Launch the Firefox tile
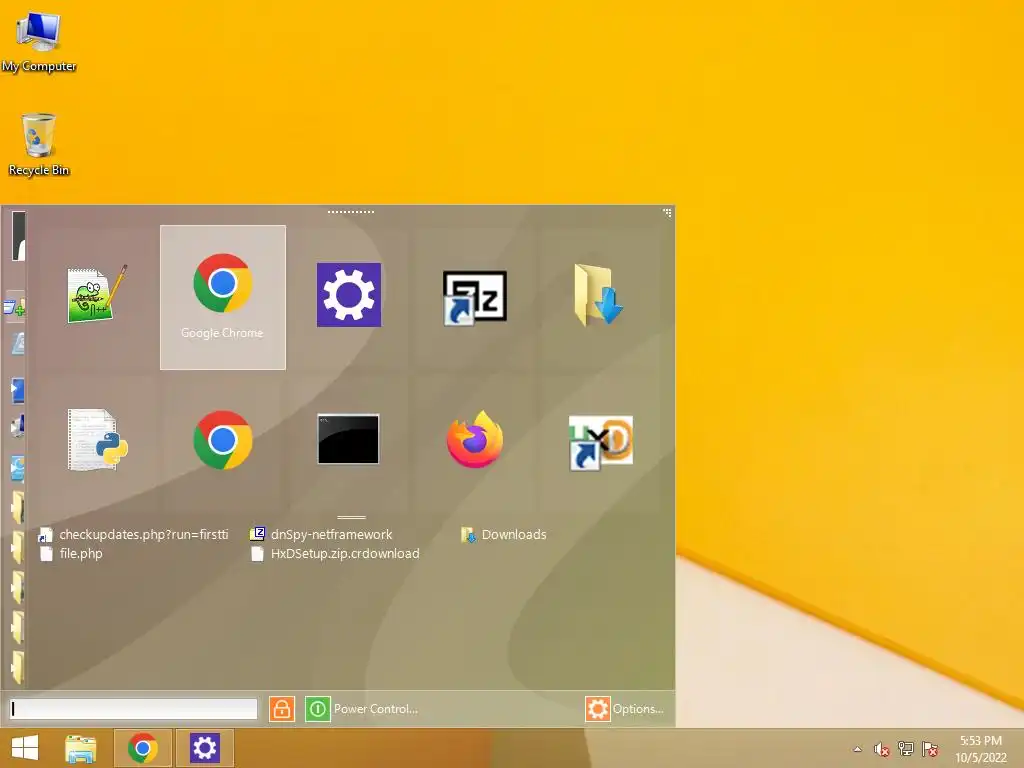Image resolution: width=1024 pixels, height=768 pixels. point(475,440)
